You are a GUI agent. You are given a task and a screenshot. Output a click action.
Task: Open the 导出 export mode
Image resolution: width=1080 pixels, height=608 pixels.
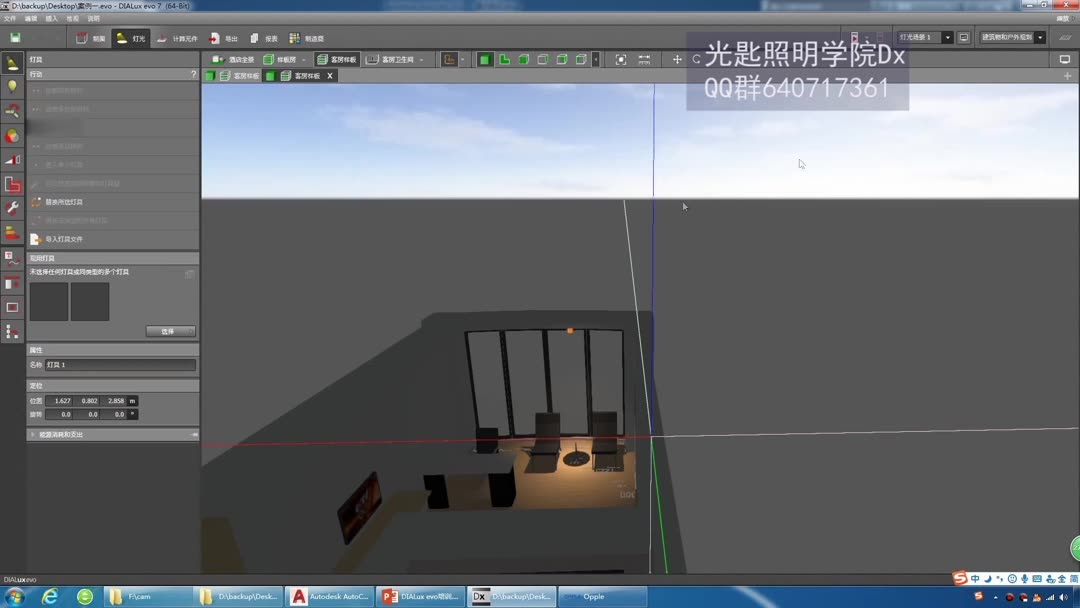coord(225,38)
